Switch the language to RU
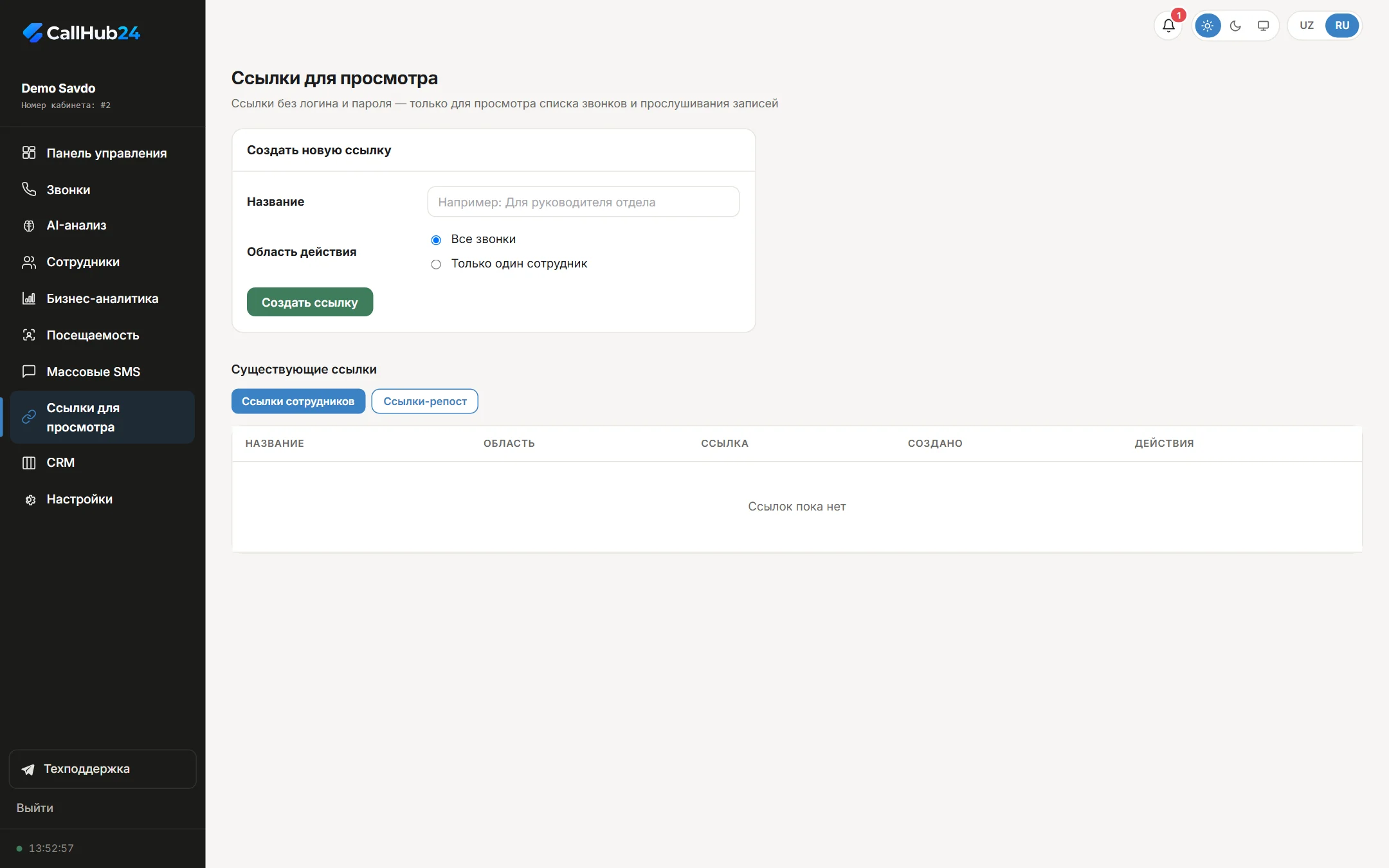Viewport: 1389px width, 868px height. click(x=1342, y=26)
